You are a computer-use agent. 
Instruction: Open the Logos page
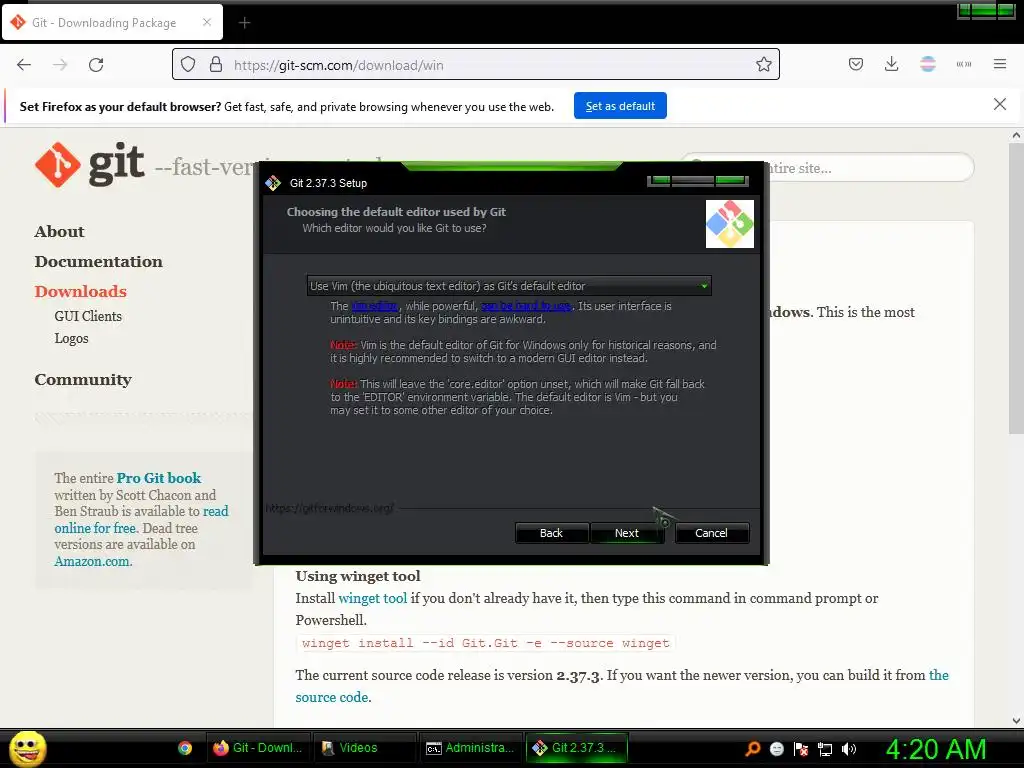[71, 338]
